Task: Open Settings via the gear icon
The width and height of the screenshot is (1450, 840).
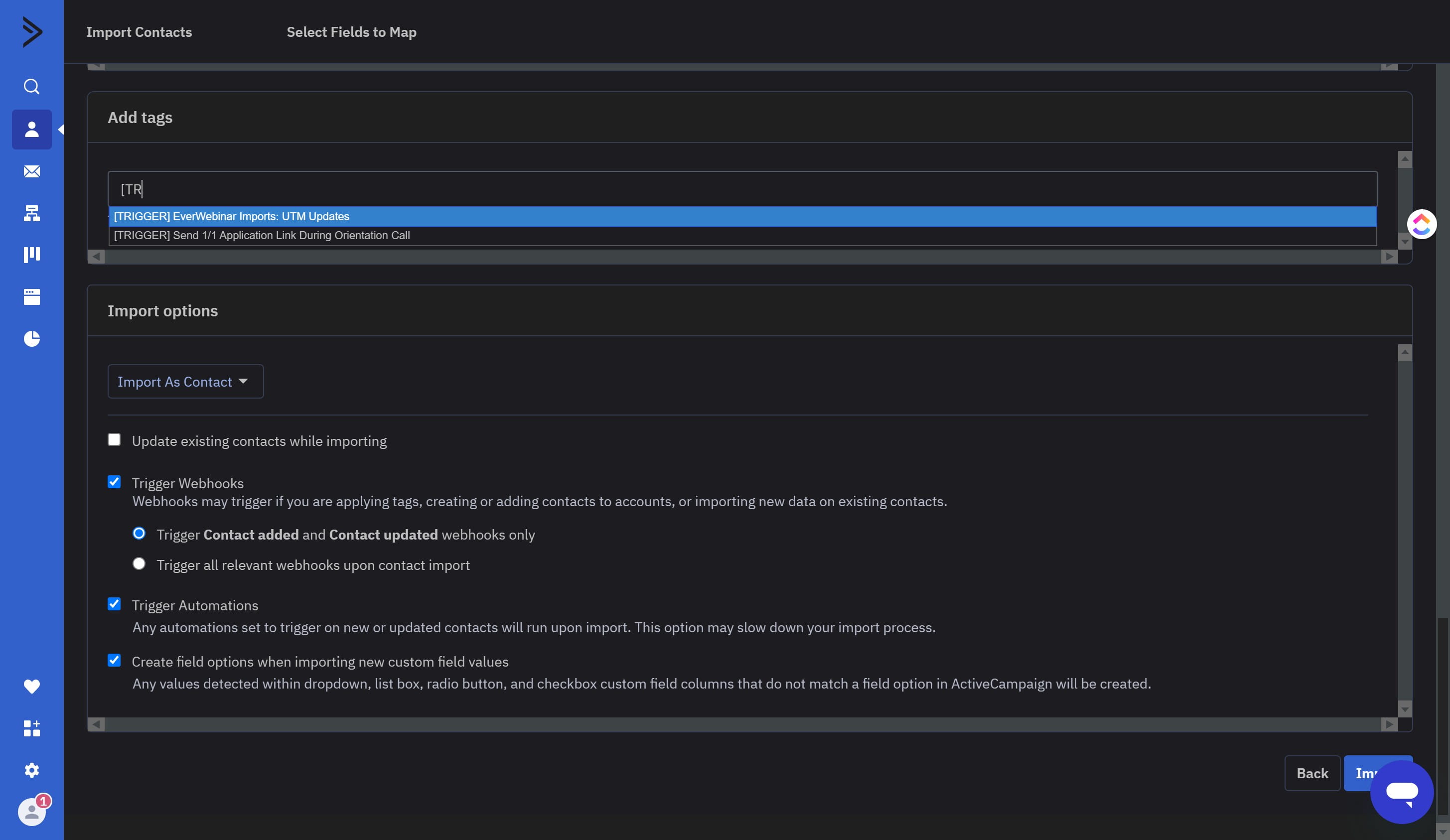Action: click(32, 770)
